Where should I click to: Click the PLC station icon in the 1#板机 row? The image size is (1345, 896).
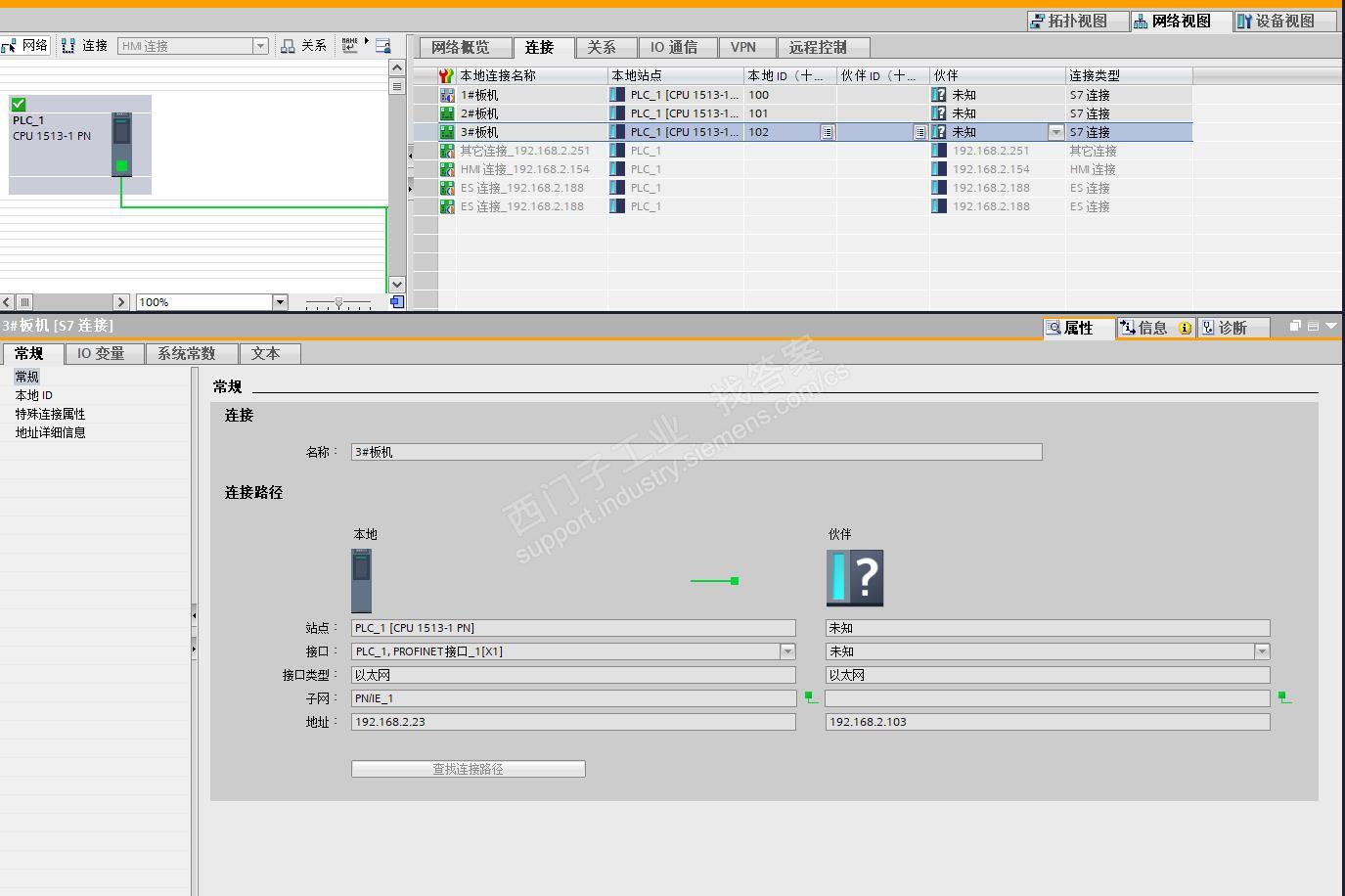(x=617, y=95)
